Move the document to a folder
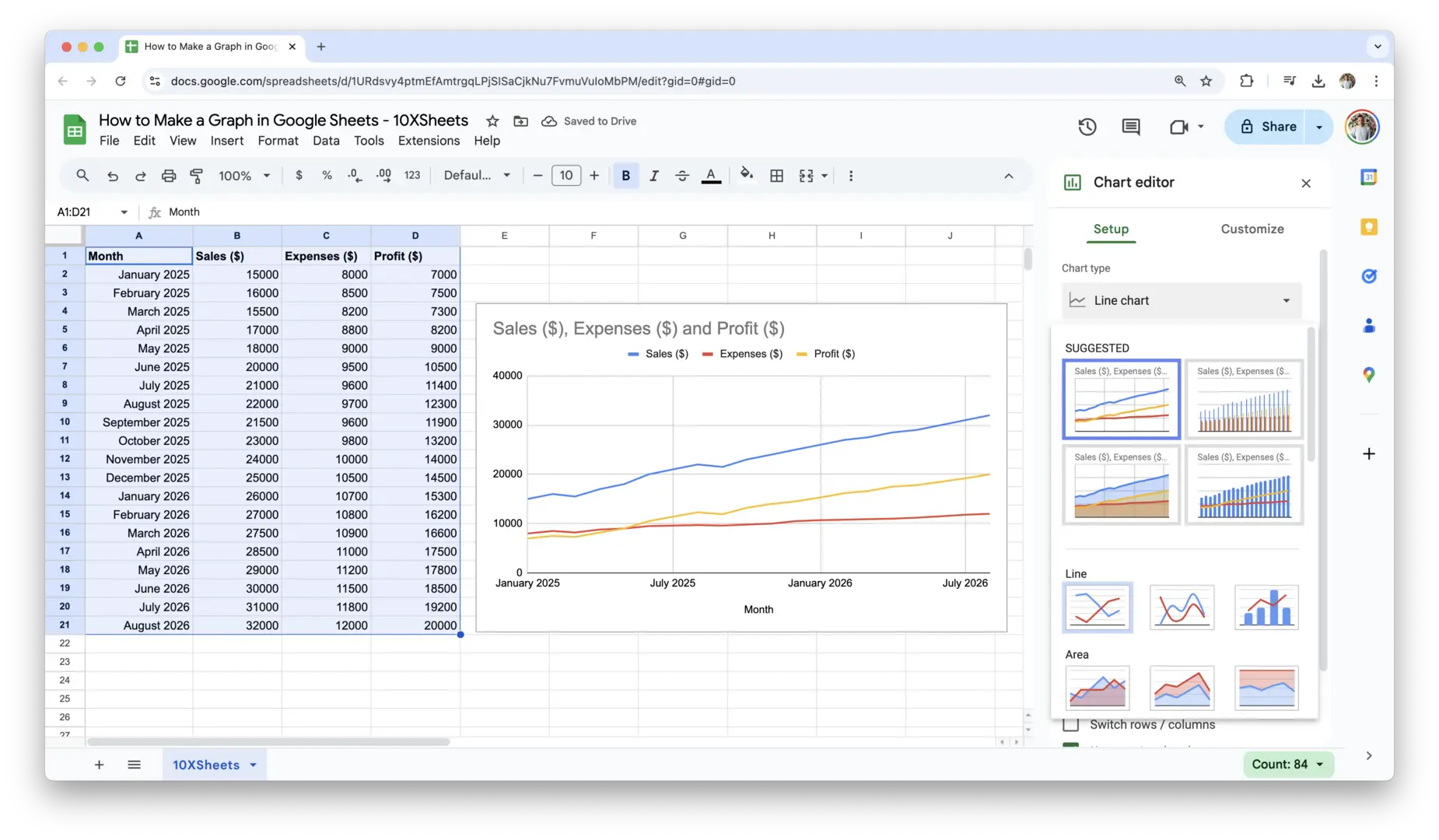The image size is (1439, 840). 521,121
